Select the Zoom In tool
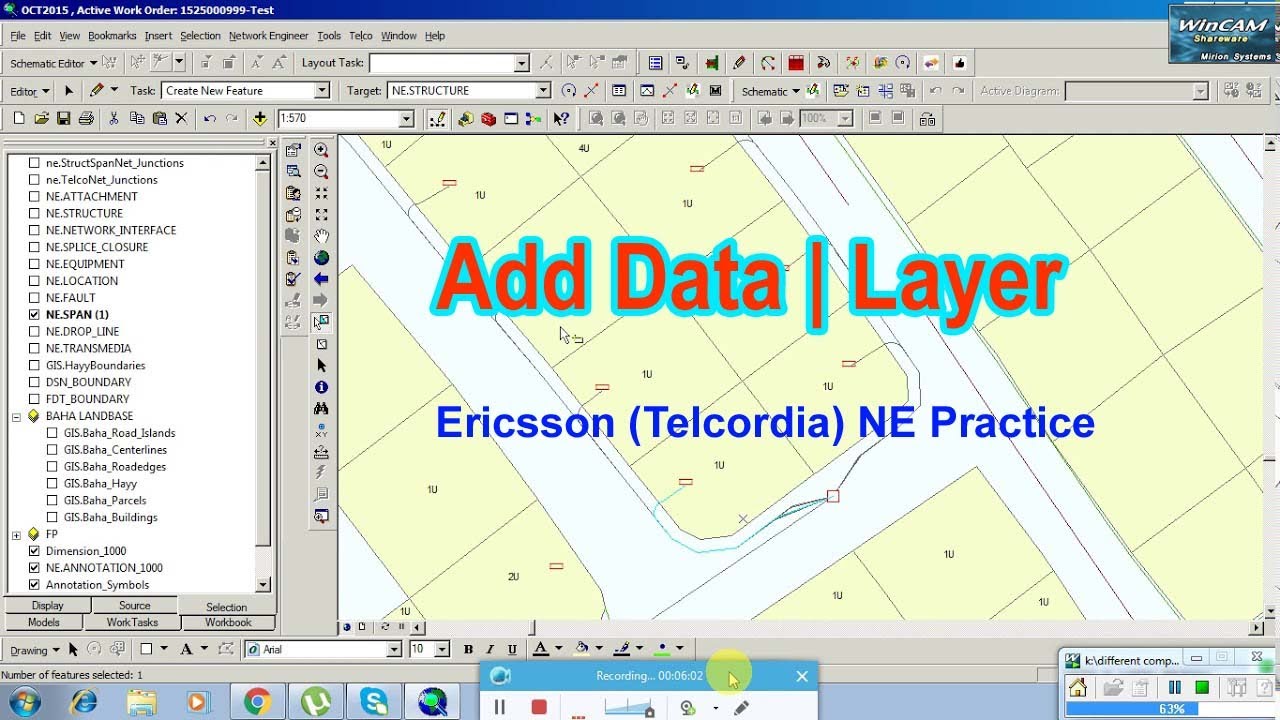This screenshot has height=720, width=1280. coord(321,150)
